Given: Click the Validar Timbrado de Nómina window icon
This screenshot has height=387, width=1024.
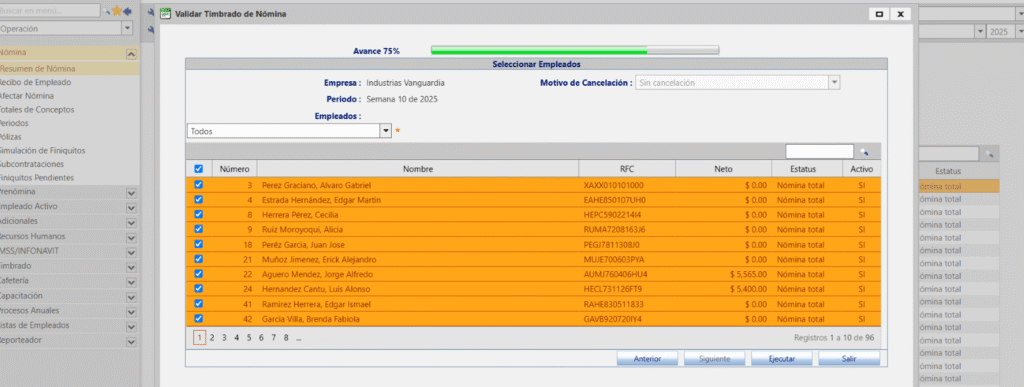Looking at the screenshot, I should click(166, 14).
